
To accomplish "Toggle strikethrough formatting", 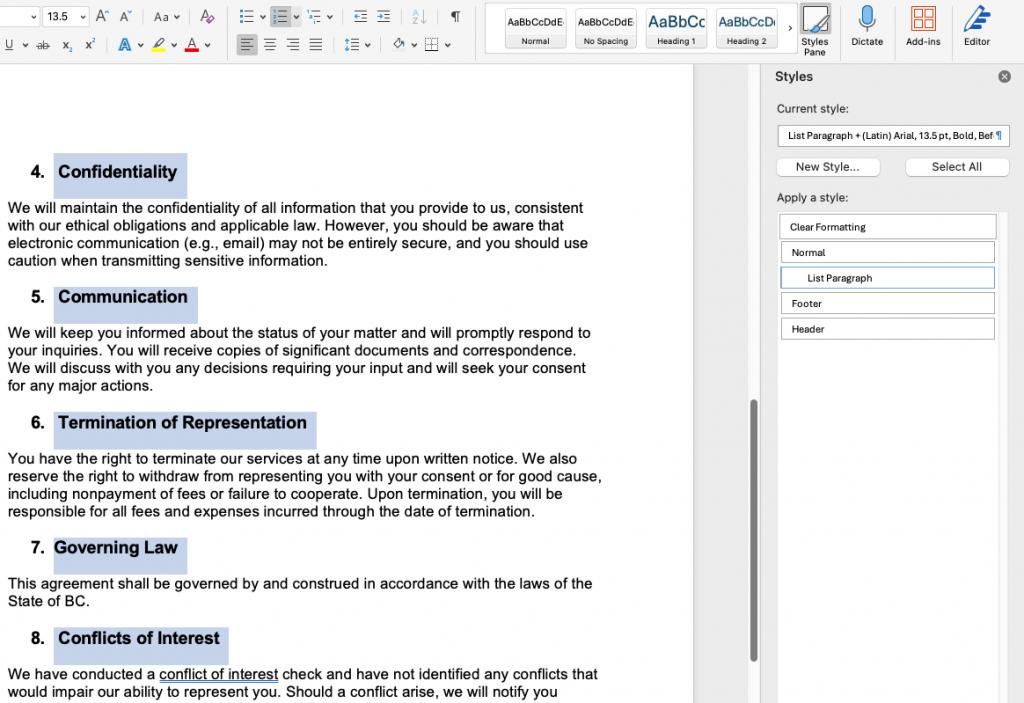I will coord(43,44).
